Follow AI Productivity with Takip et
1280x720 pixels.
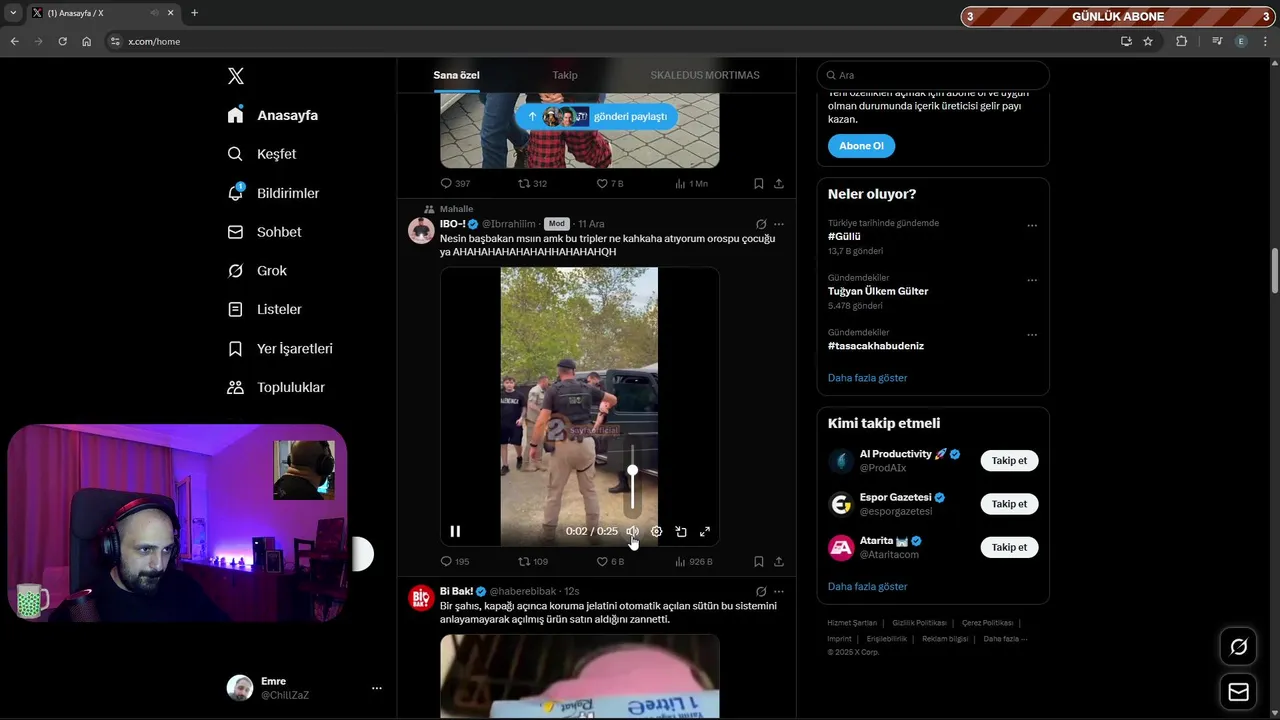pyautogui.click(x=1009, y=461)
